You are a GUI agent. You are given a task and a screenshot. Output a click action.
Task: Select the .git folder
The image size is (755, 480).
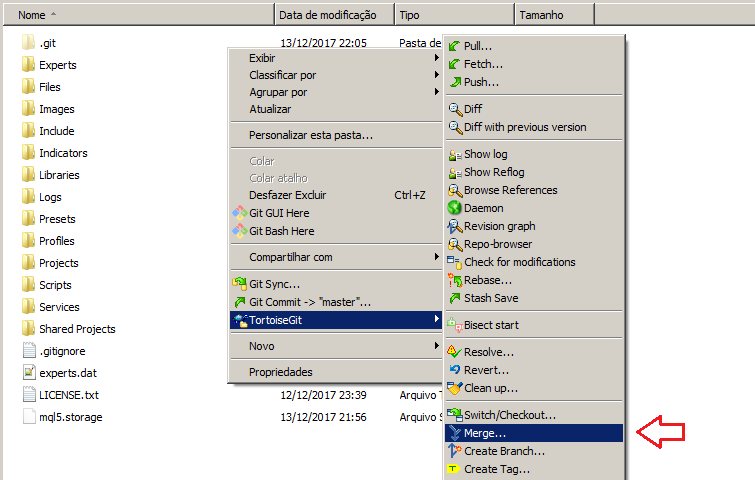point(39,43)
